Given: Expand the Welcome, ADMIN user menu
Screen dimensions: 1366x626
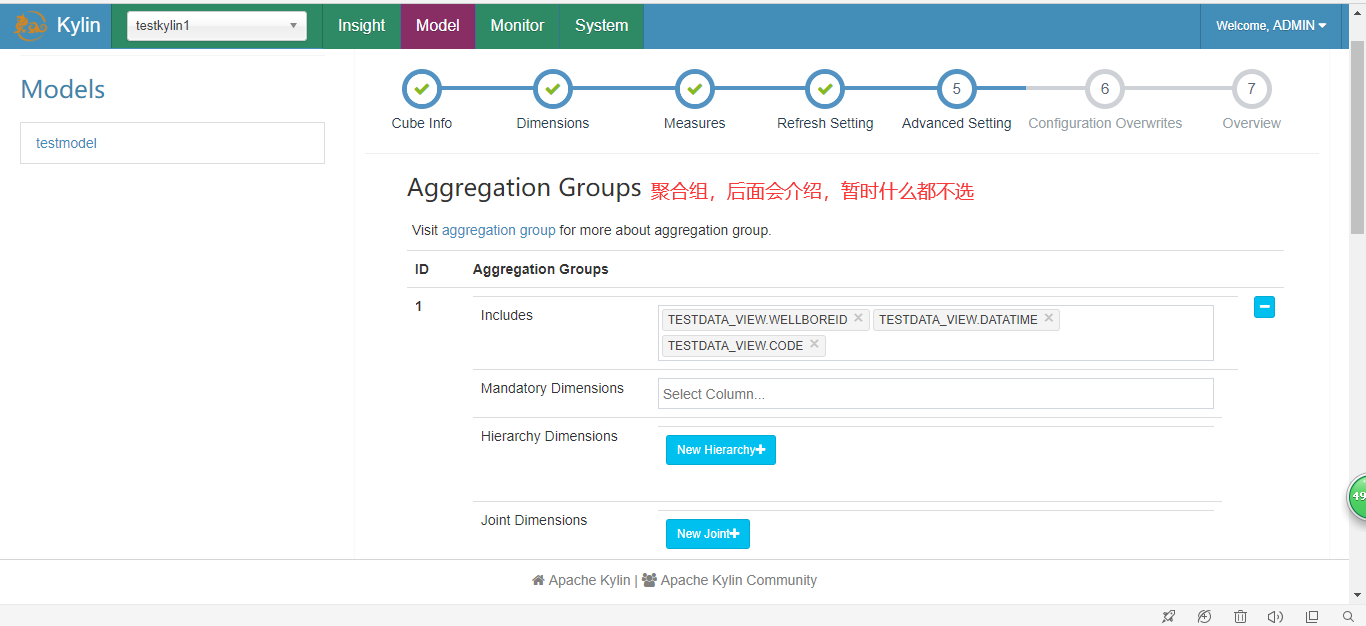Looking at the screenshot, I should (x=1271, y=26).
